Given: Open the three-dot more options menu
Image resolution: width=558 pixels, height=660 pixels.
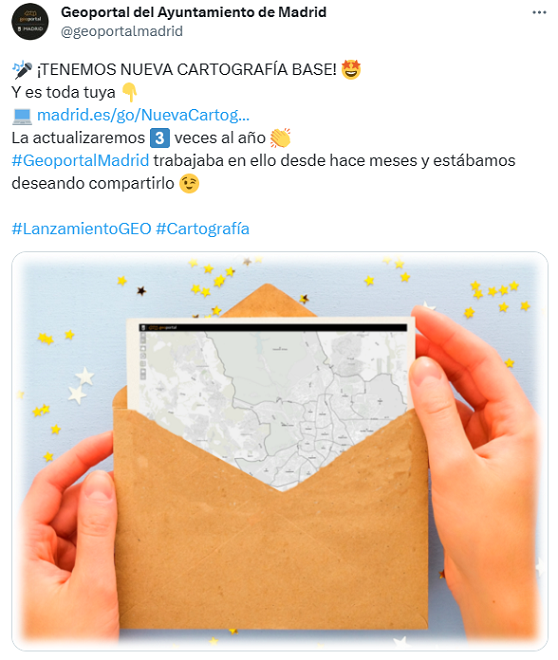Looking at the screenshot, I should (539, 13).
